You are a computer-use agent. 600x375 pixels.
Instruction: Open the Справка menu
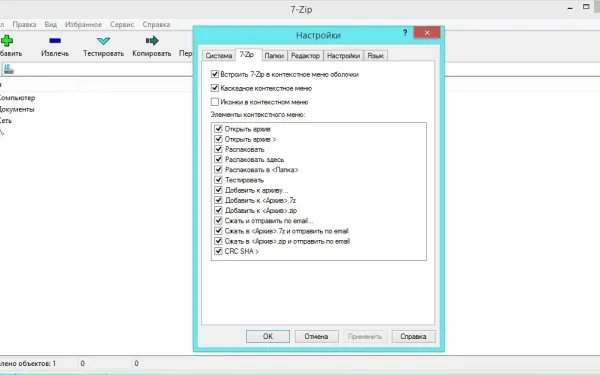[156, 24]
